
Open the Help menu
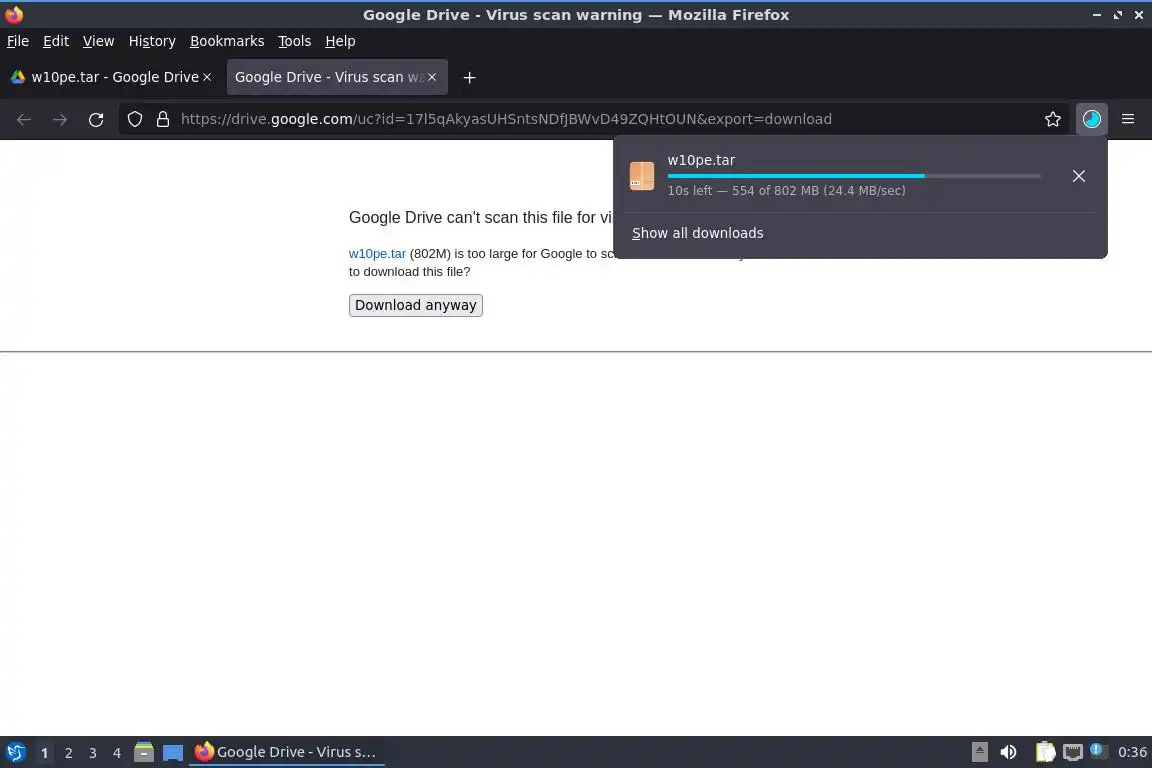click(x=340, y=41)
